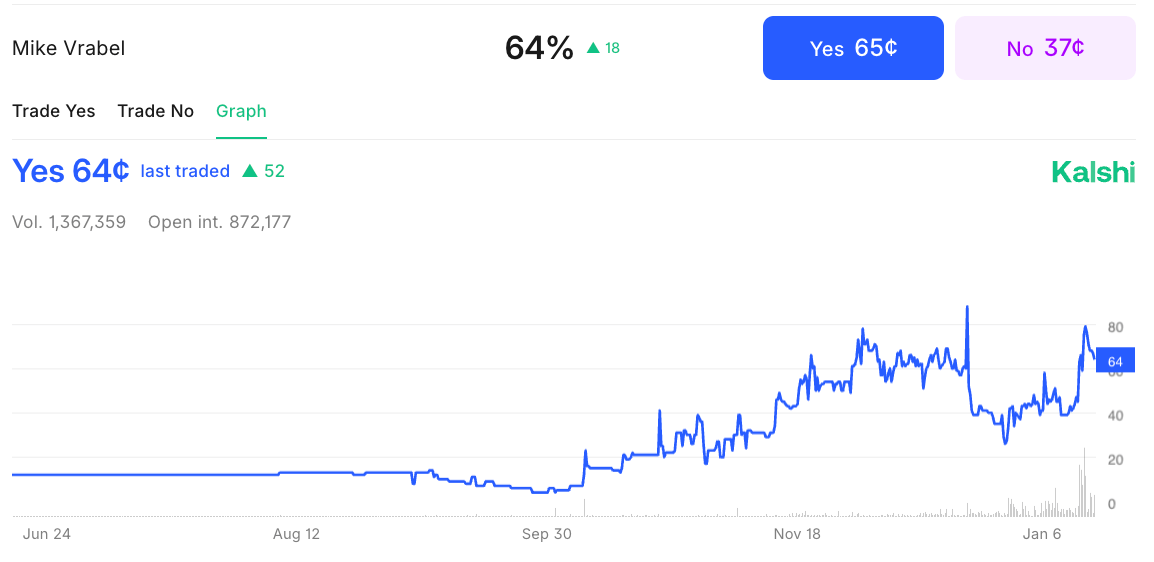
Task: Select the Graph tab
Action: pyautogui.click(x=241, y=111)
